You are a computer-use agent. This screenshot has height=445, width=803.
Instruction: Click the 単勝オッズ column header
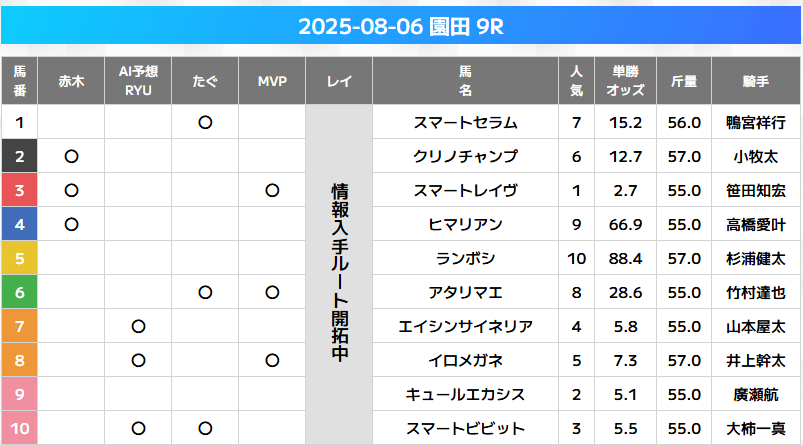click(x=625, y=81)
